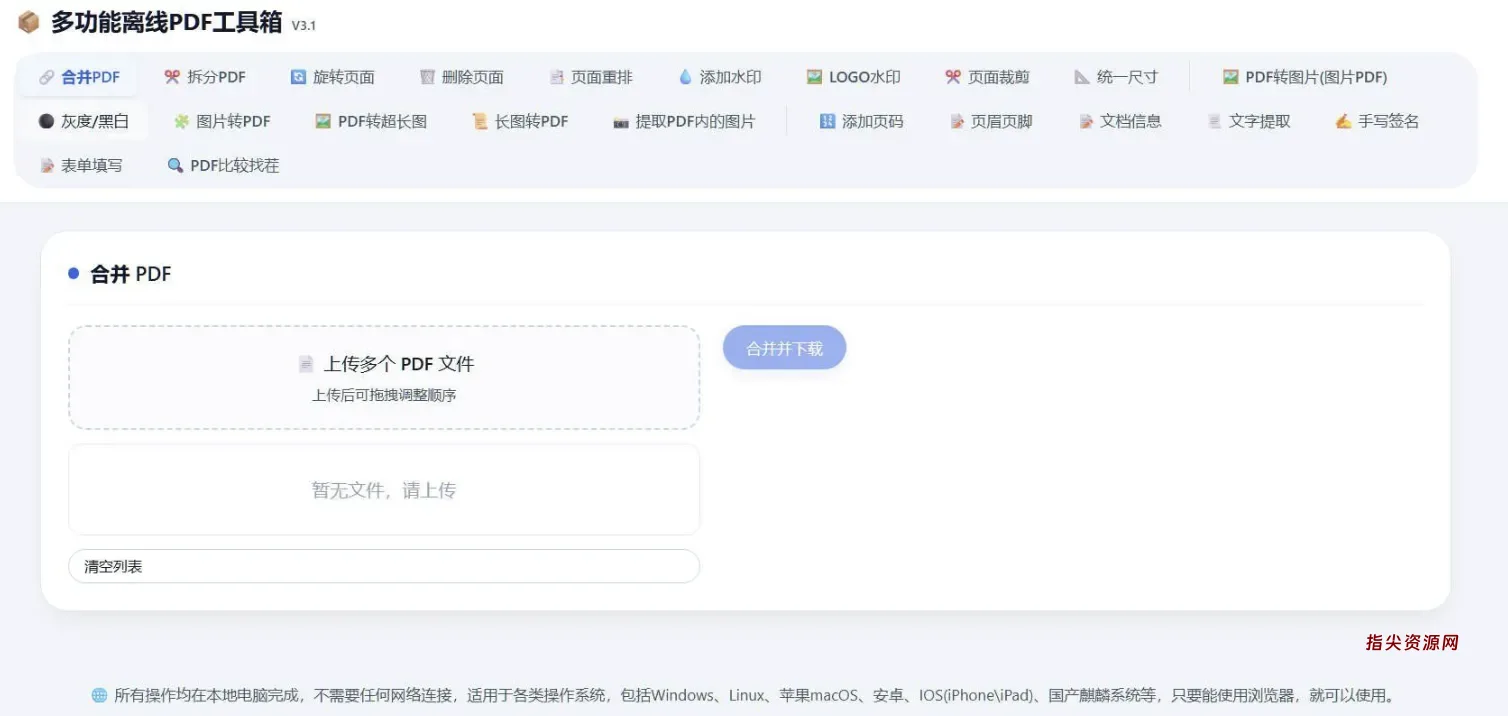Open the 拆分PDF tool tab
The image size is (1508, 716).
(205, 77)
